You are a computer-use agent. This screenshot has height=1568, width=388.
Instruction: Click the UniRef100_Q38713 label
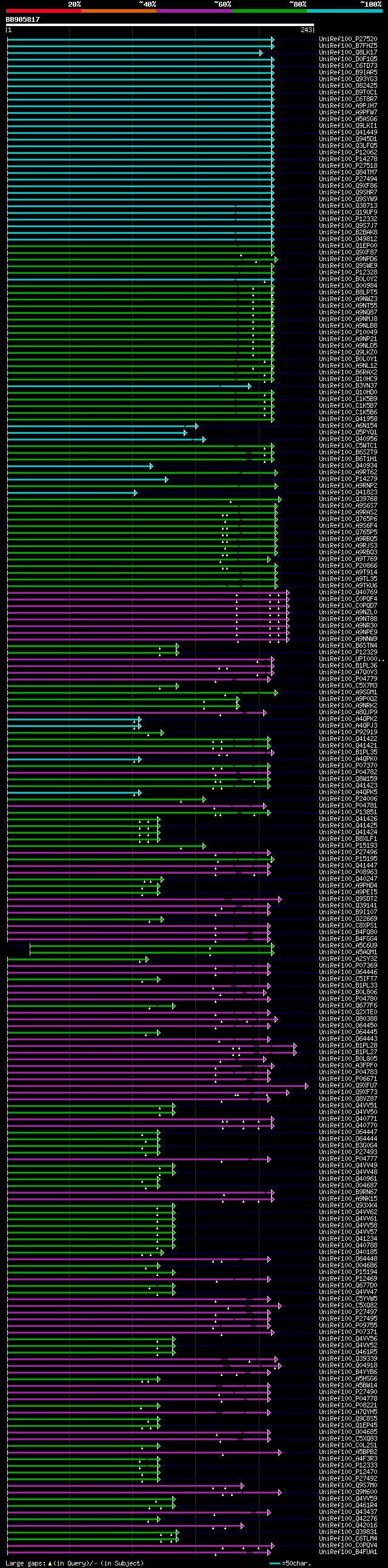(x=348, y=206)
